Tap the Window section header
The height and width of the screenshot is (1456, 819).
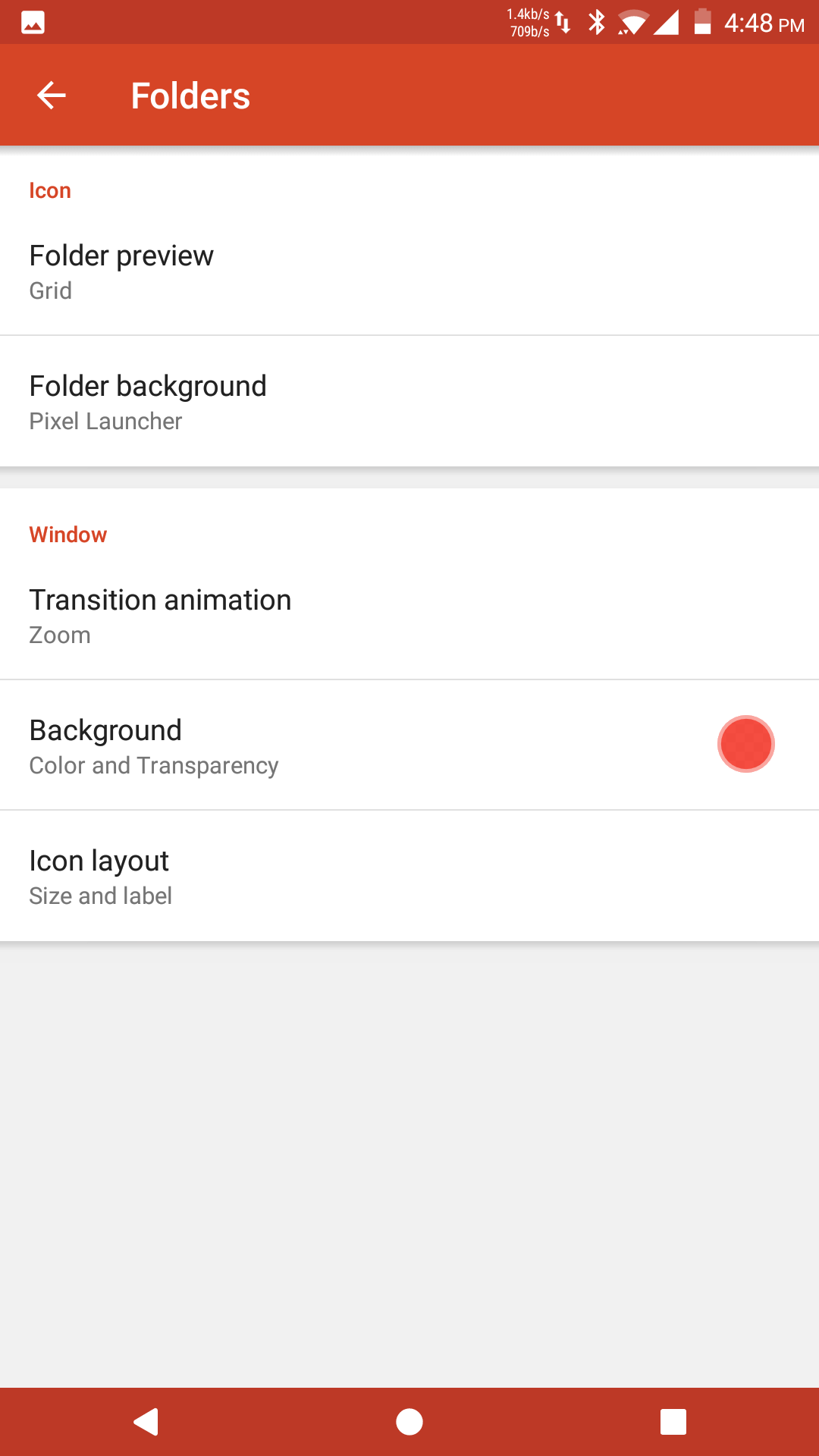(68, 535)
